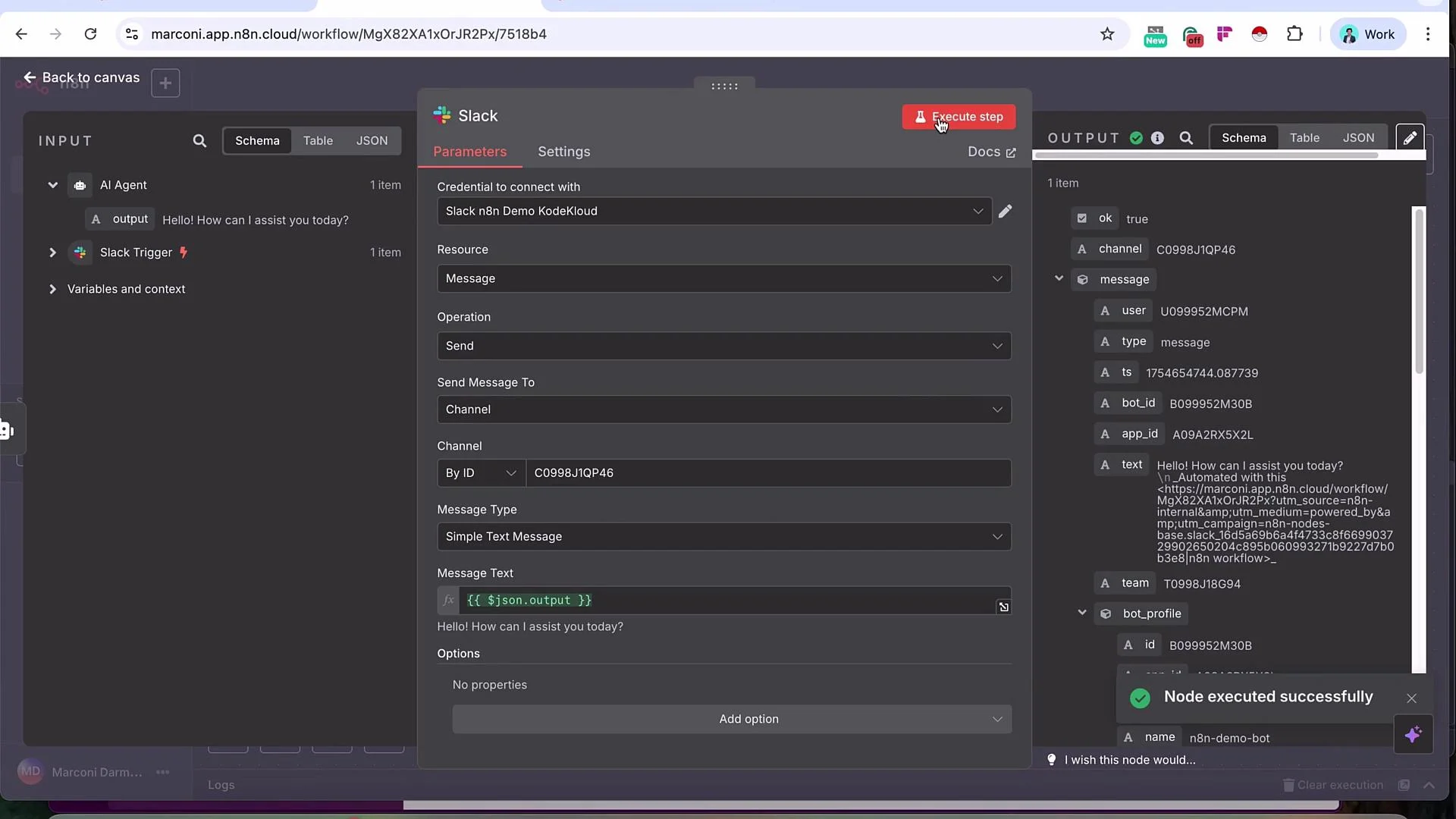The width and height of the screenshot is (1456, 819).
Task: Click the Channel ID input field
Action: tap(768, 473)
